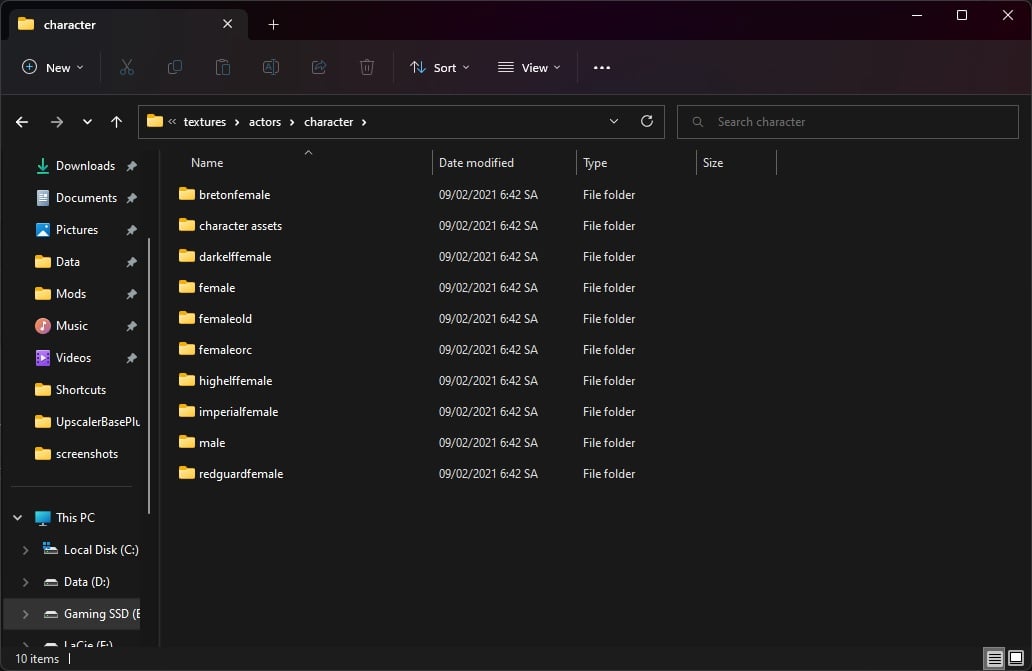Expand Gaming SSD drive node

coord(26,614)
